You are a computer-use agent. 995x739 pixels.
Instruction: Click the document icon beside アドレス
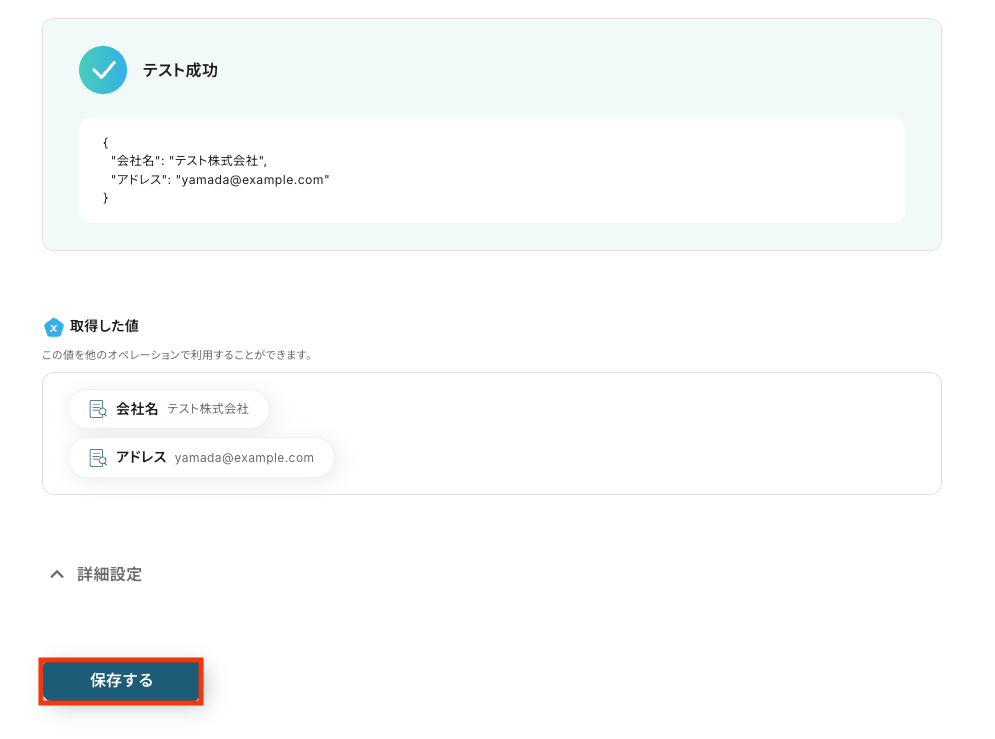(x=98, y=457)
